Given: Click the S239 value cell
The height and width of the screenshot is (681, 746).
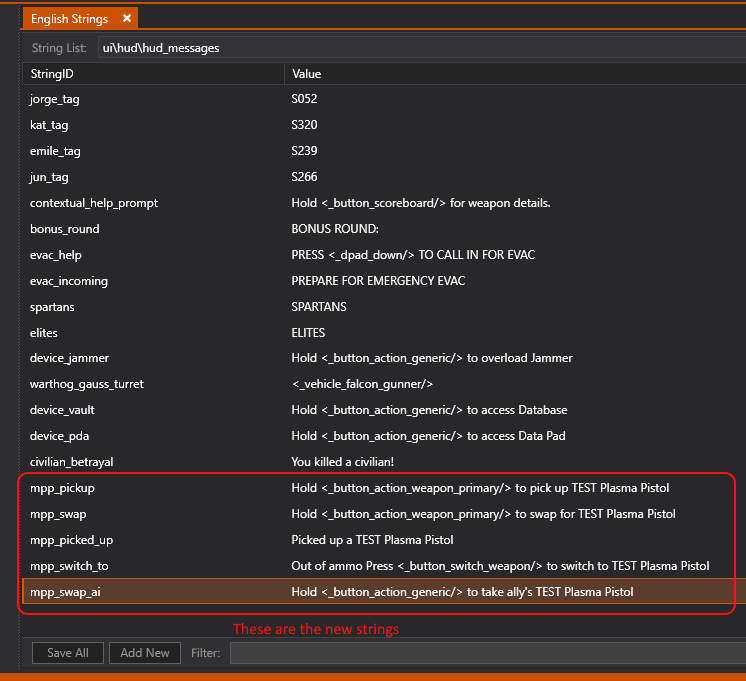Looking at the screenshot, I should pos(304,151).
